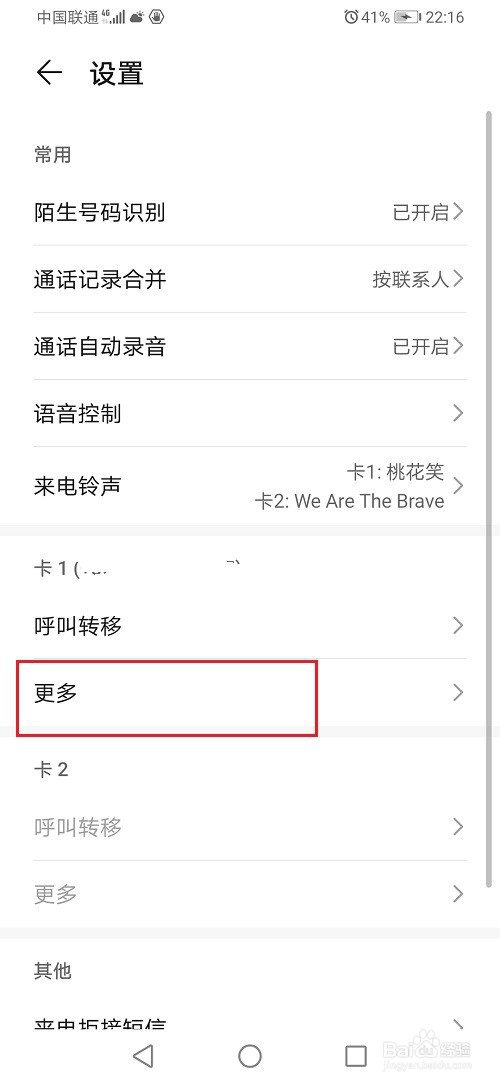Screen dimensions: 500x1083
Task: Tap chevron on 卡1 呼叫转移 row
Action: (457, 626)
